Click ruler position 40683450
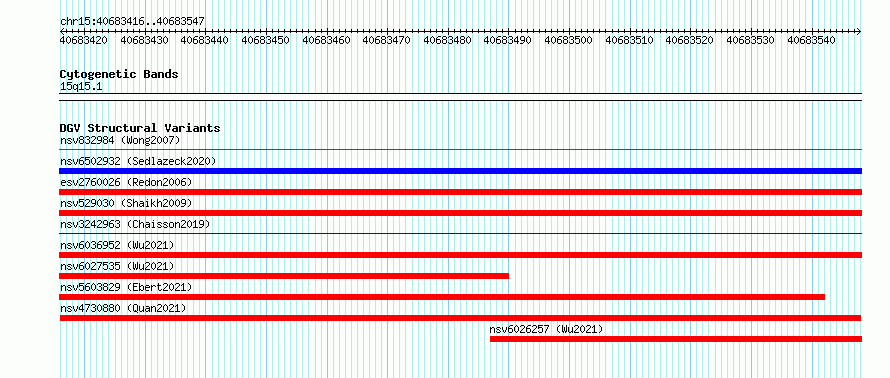 [266, 40]
